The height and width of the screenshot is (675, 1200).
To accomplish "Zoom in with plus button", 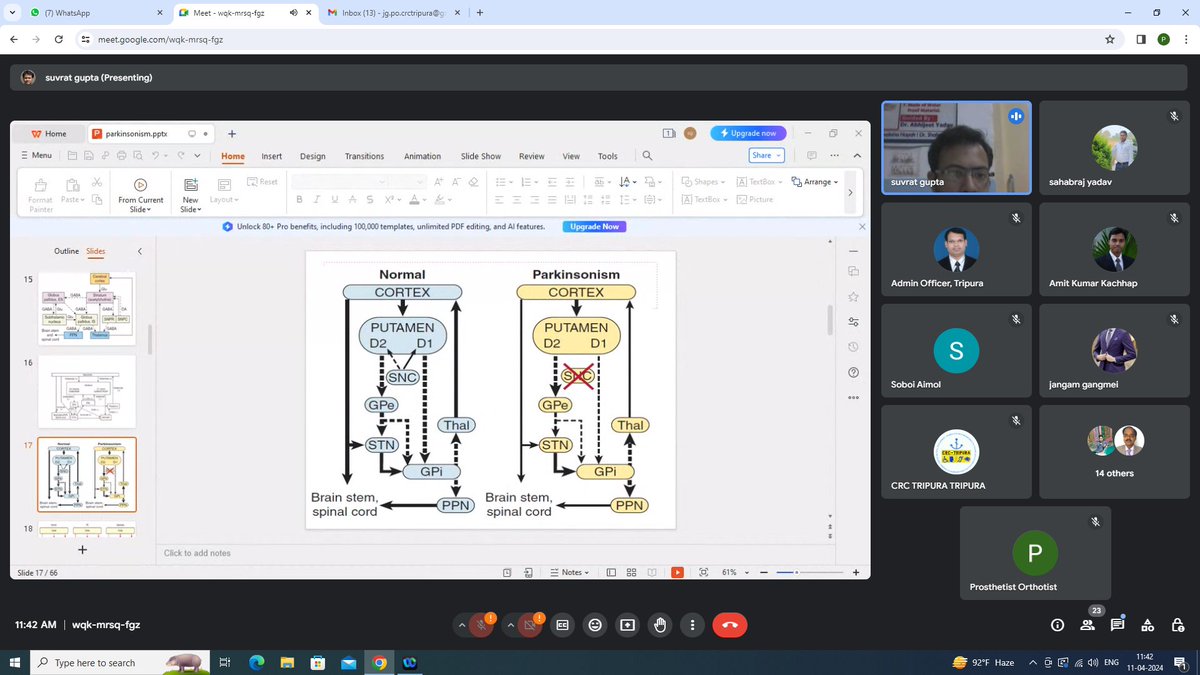I will click(855, 572).
